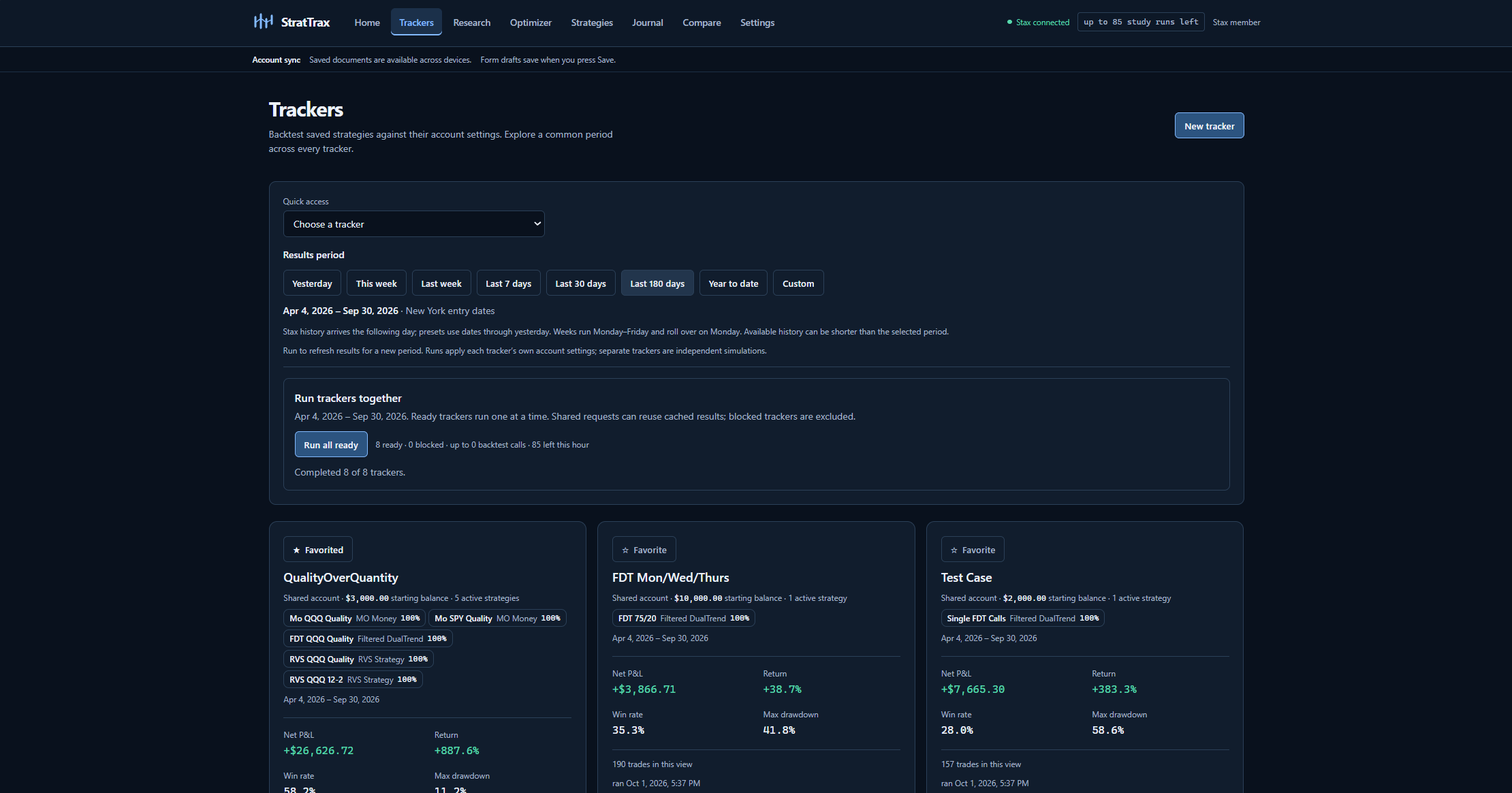1512x793 pixels.
Task: Click the Completed 8 of 8 trackers text
Action: point(349,472)
